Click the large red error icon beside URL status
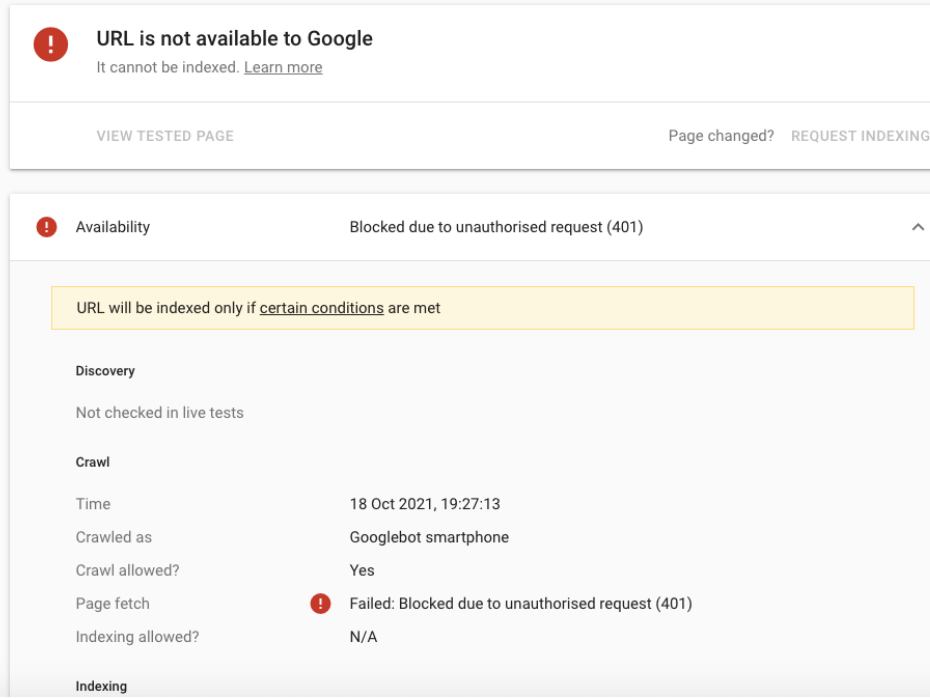This screenshot has width=930, height=698. 50,44
